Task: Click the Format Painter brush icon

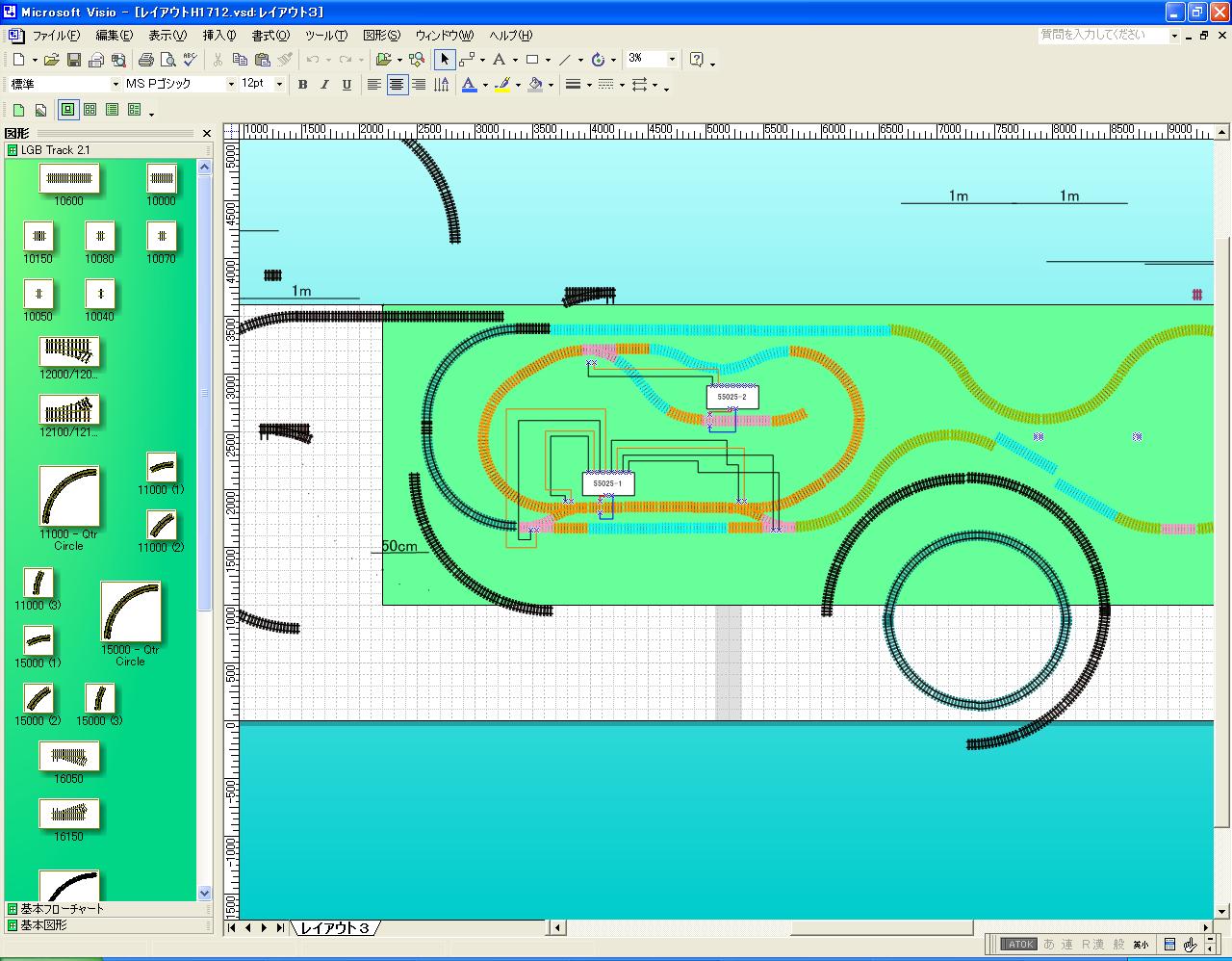Action: pyautogui.click(x=285, y=60)
